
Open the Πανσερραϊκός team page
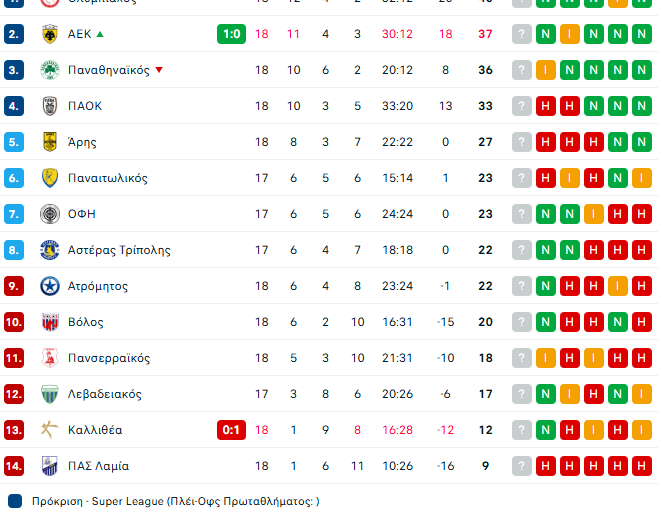tap(108, 358)
